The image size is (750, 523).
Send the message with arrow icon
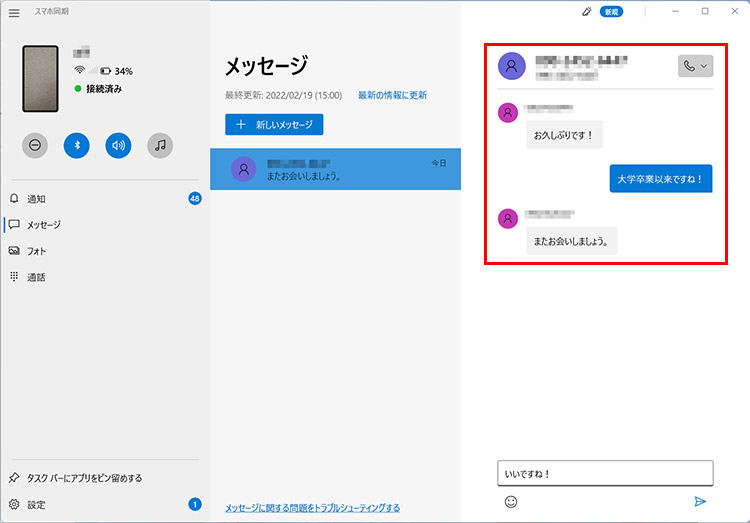tap(700, 502)
